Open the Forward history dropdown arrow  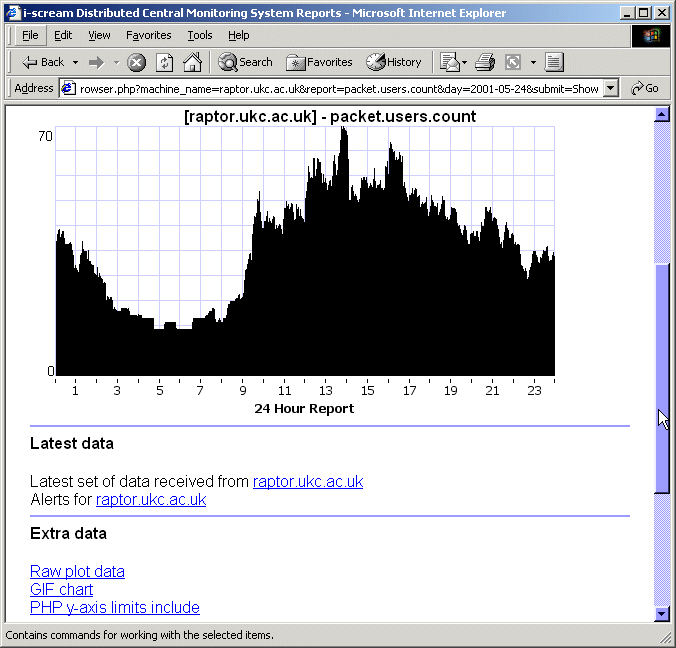pyautogui.click(x=116, y=63)
